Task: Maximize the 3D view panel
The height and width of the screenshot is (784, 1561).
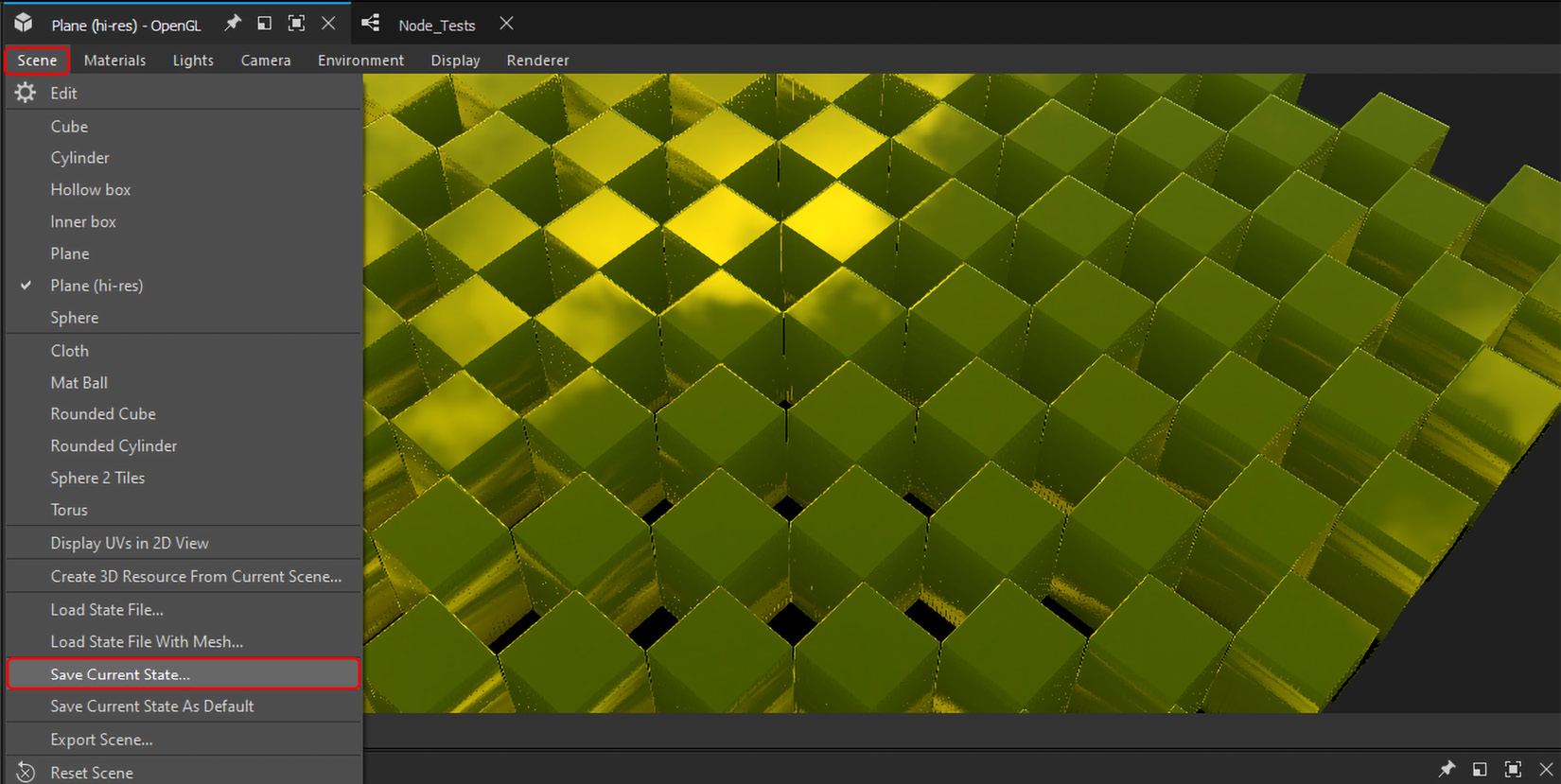Action: coord(296,23)
